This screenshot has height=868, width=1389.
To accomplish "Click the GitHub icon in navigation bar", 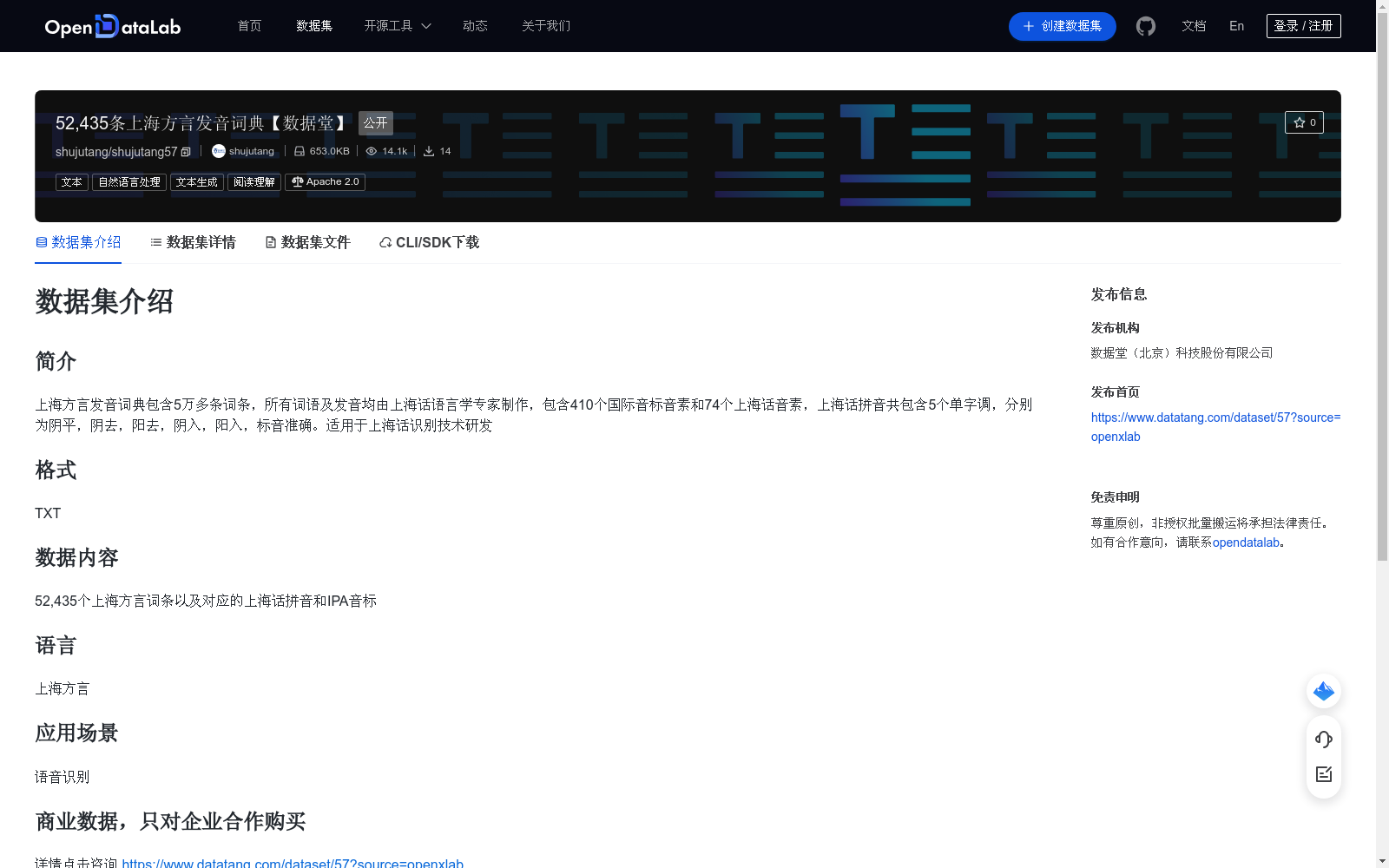I will tap(1145, 26).
